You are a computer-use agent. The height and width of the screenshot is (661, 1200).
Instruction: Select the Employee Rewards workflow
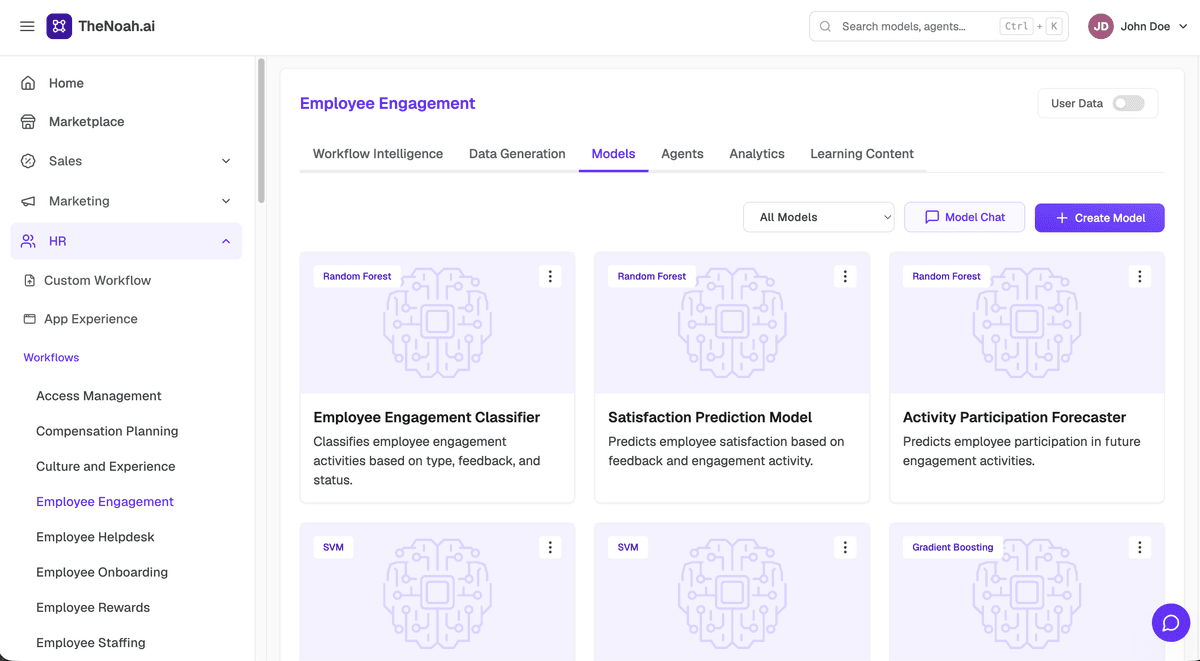93,608
